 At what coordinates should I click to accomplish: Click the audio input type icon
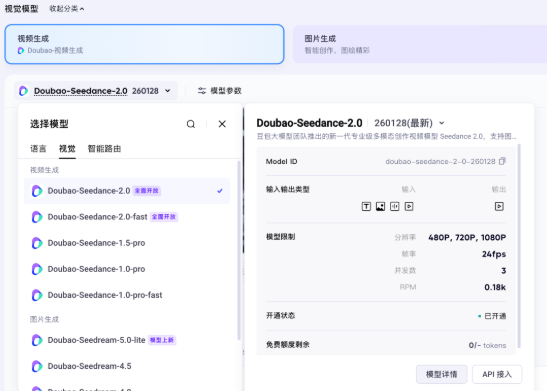[x=395, y=206]
